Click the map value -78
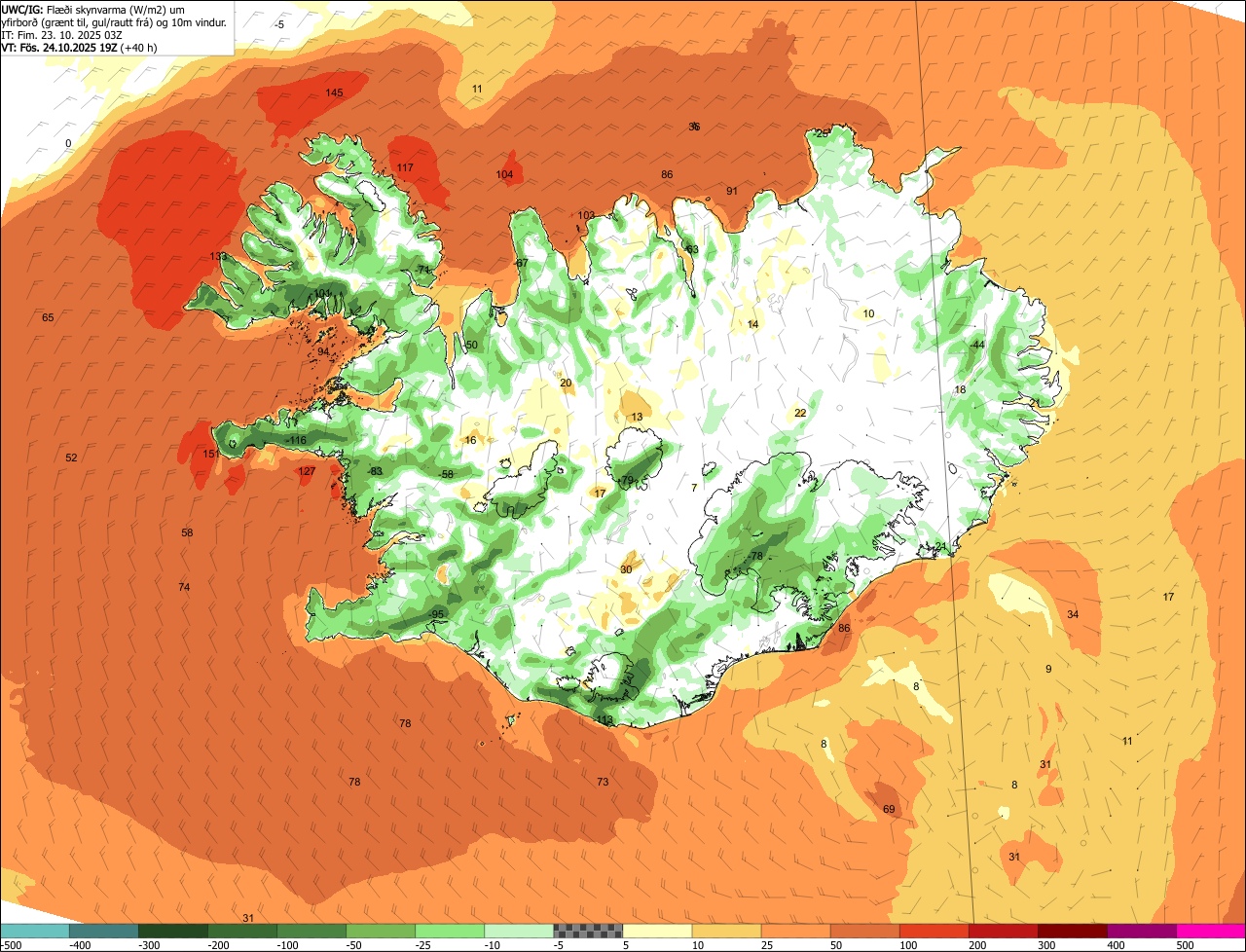 pos(754,557)
